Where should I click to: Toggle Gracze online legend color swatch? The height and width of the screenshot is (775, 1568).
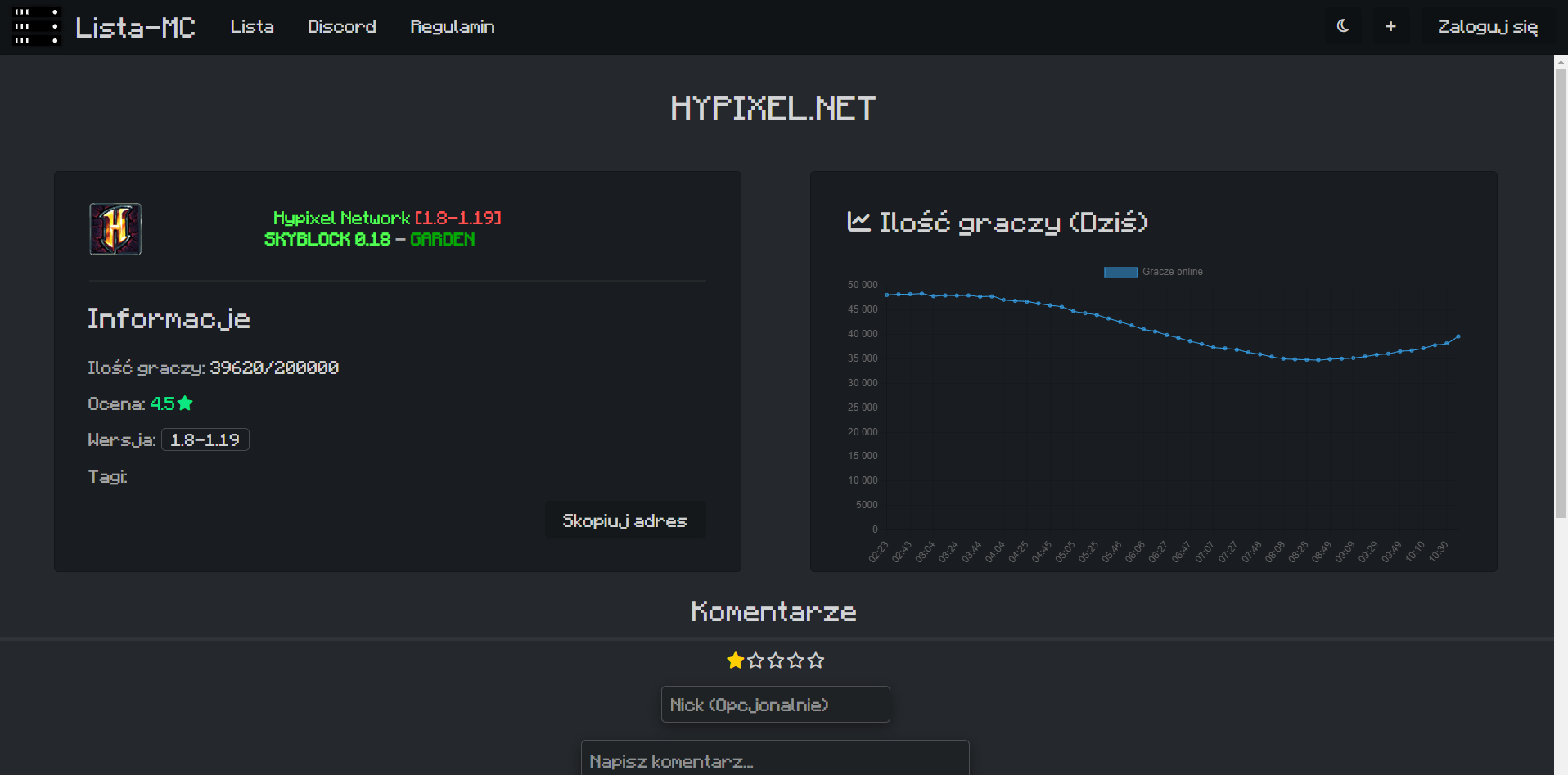(x=1120, y=272)
